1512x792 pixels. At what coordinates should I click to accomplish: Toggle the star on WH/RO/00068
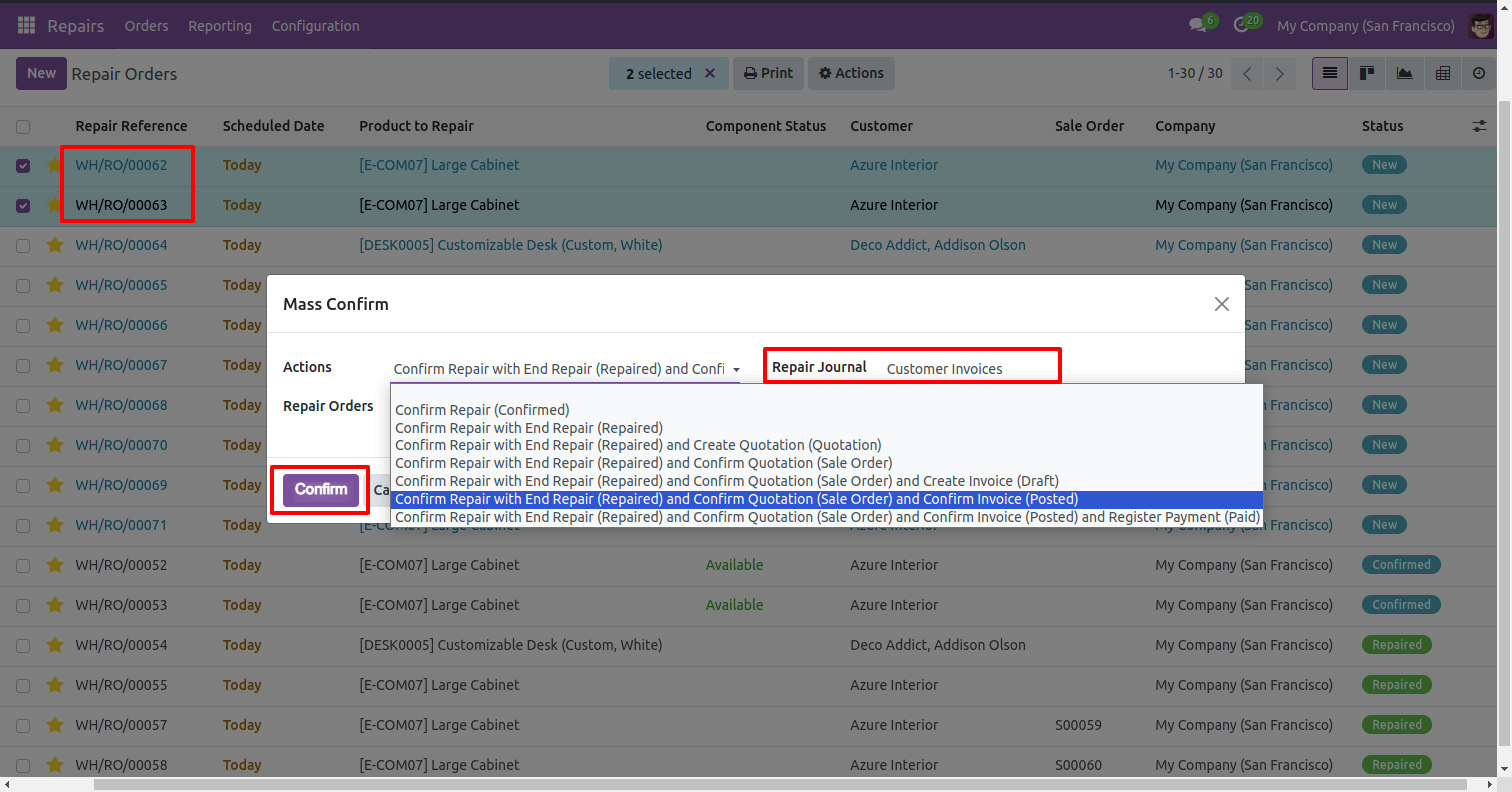[x=55, y=405]
